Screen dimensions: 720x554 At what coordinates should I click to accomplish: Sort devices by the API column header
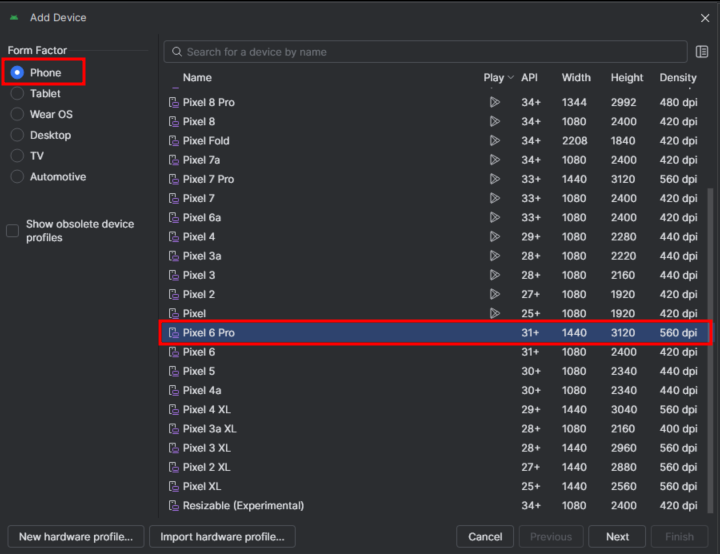click(x=529, y=78)
